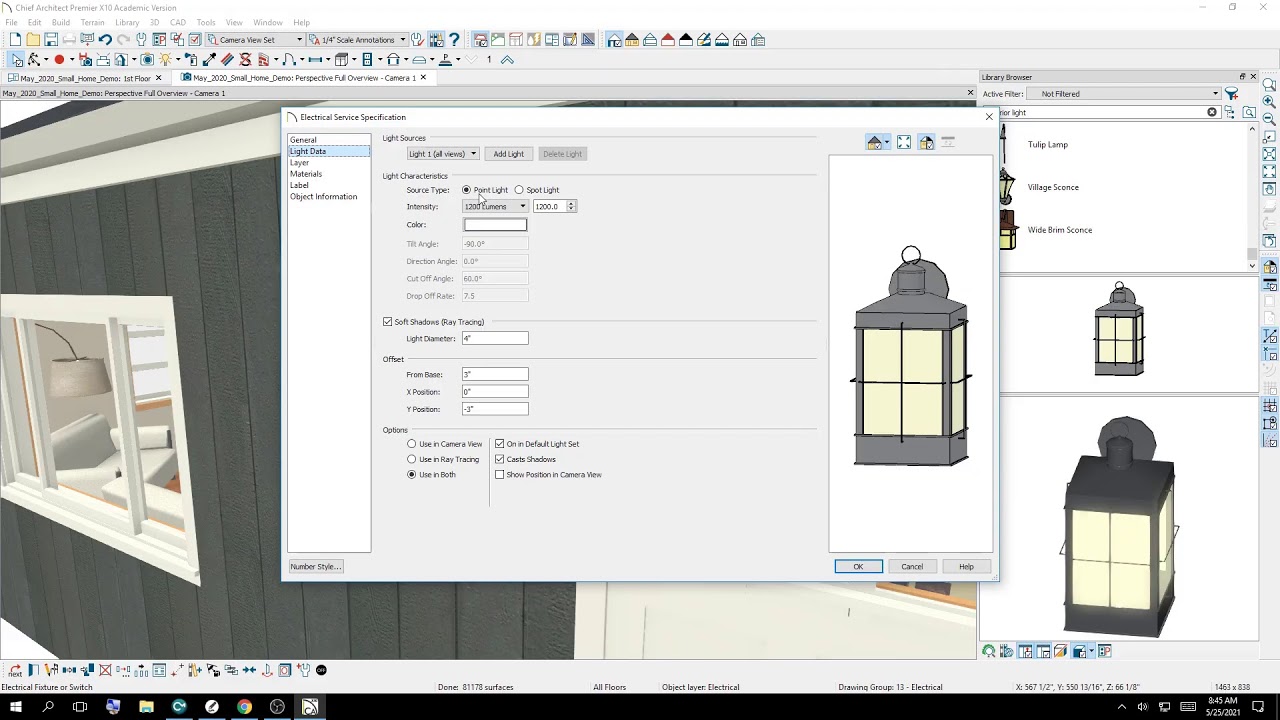Open the Terrain menu
The height and width of the screenshot is (720, 1280).
92,22
